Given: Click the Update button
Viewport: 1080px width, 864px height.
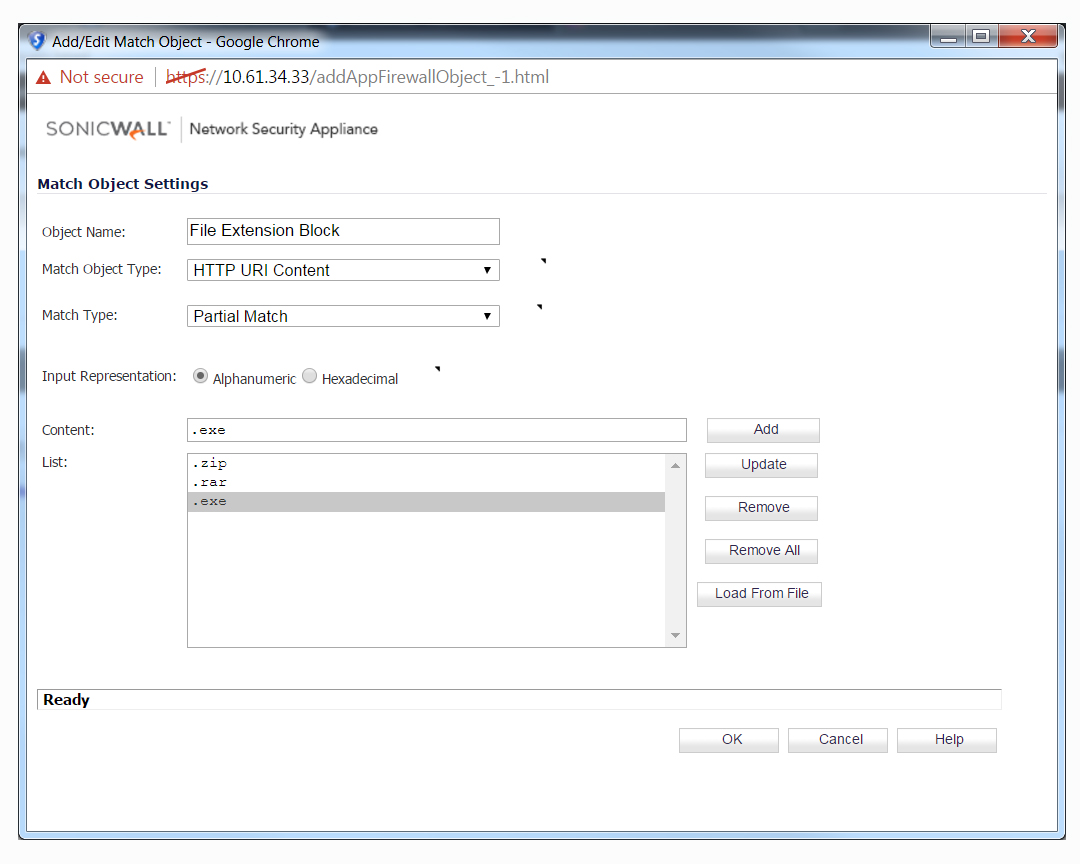Looking at the screenshot, I should [x=761, y=465].
